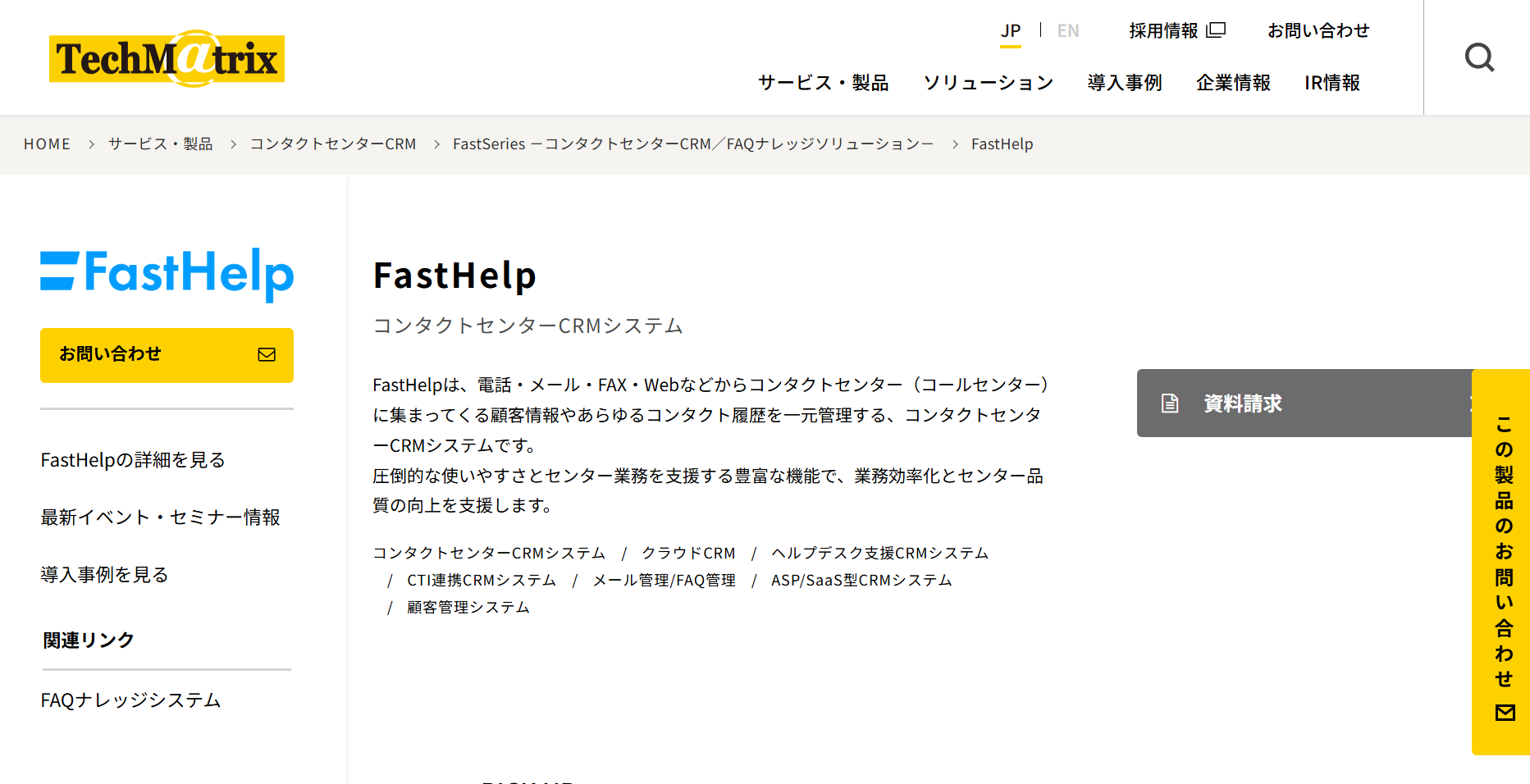Switch language to EN

(x=1067, y=31)
